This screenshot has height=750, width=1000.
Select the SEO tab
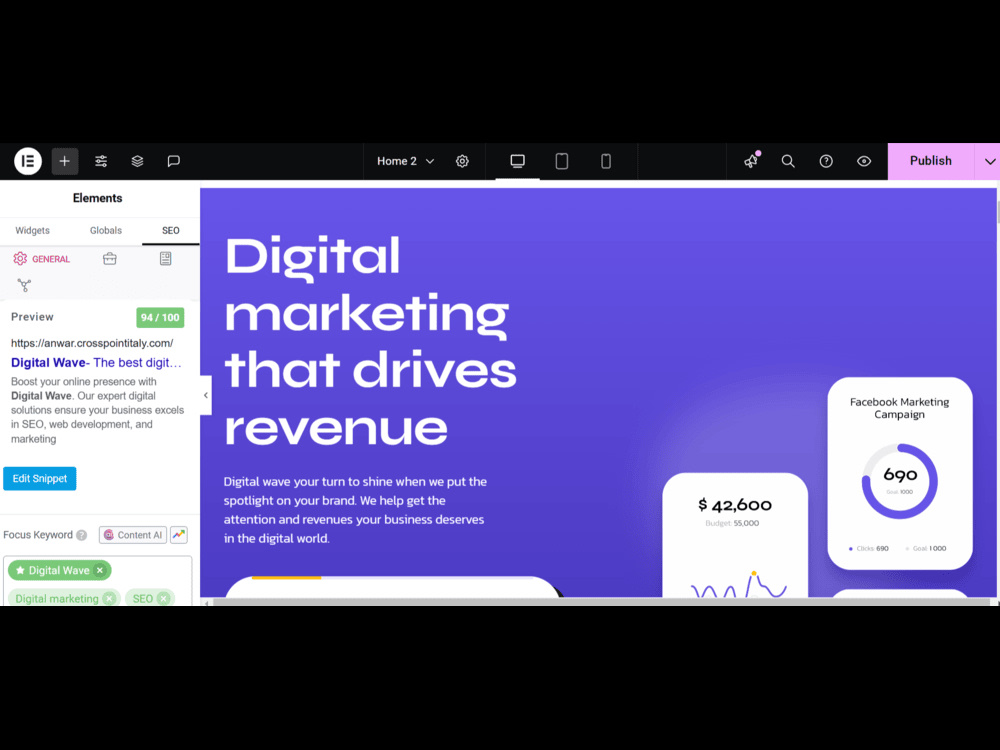point(170,231)
